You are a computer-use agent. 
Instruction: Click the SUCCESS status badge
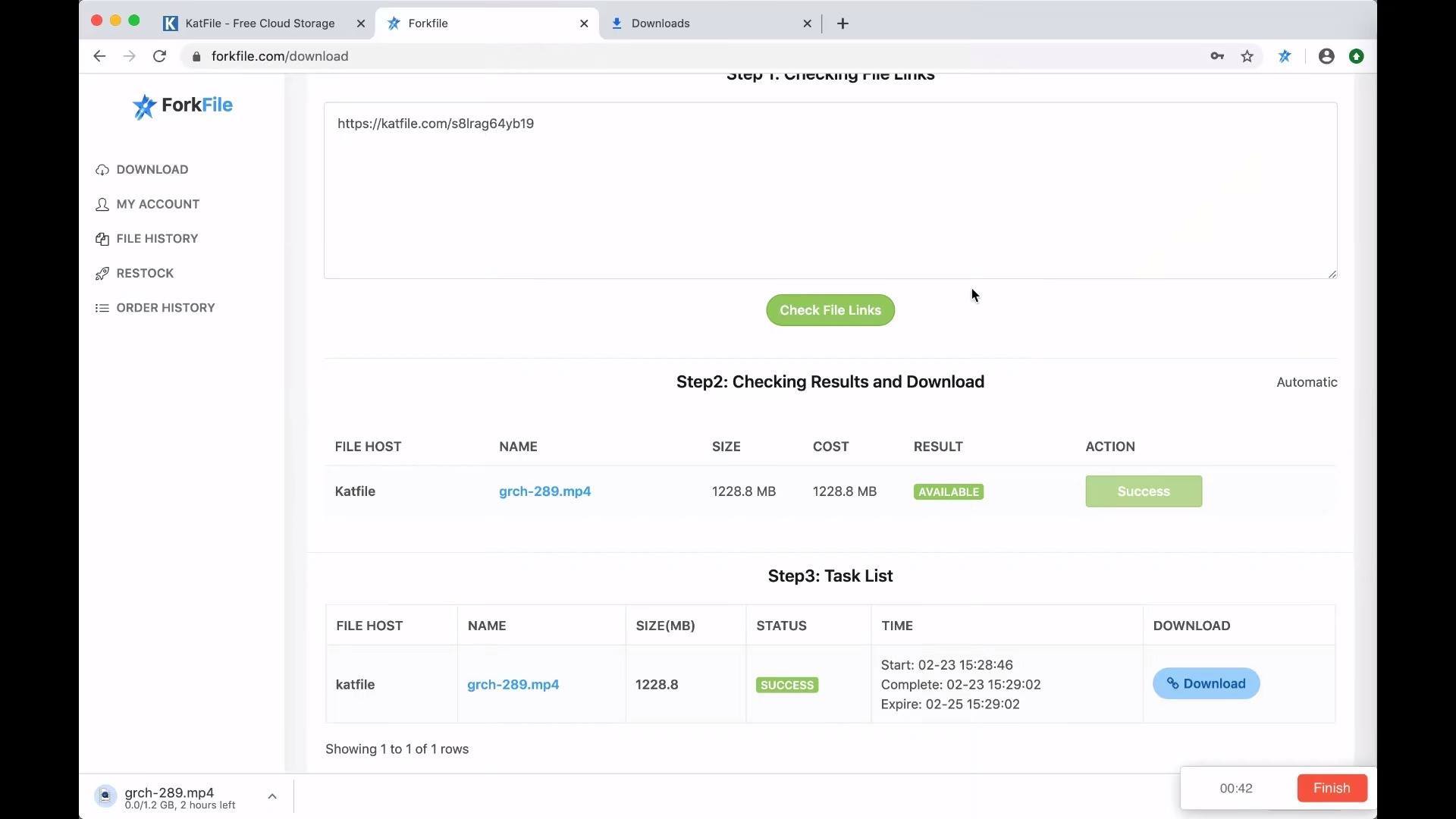pos(787,686)
